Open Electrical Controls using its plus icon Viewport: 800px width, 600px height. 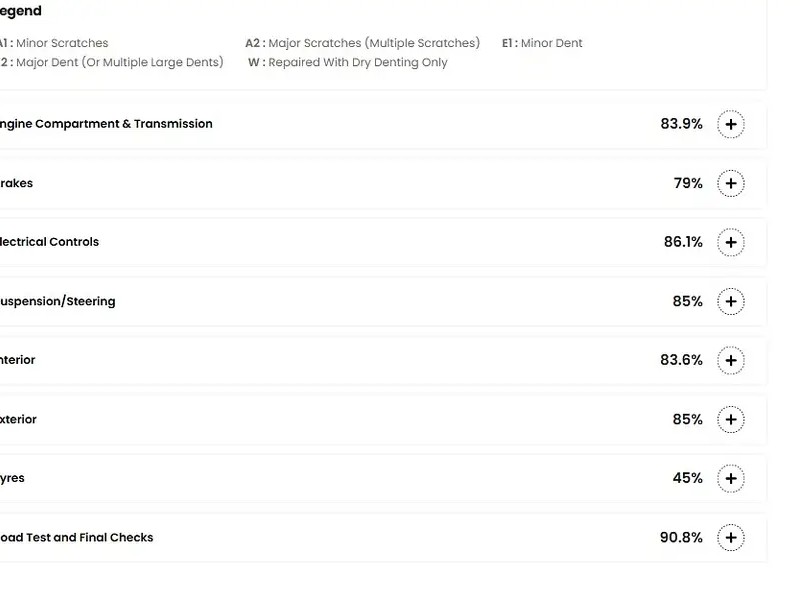pos(731,243)
